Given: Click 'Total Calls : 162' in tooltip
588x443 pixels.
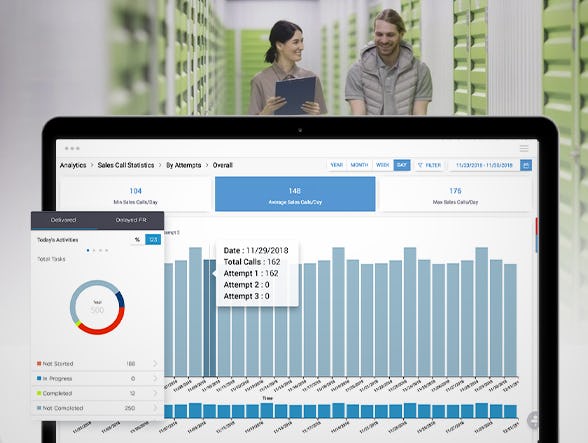Looking at the screenshot, I should click(252, 262).
